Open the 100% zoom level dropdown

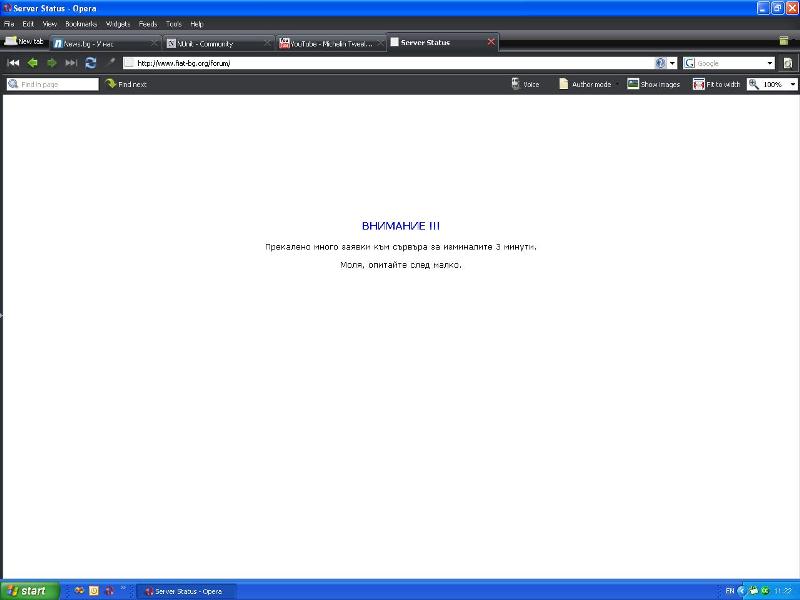coord(793,84)
